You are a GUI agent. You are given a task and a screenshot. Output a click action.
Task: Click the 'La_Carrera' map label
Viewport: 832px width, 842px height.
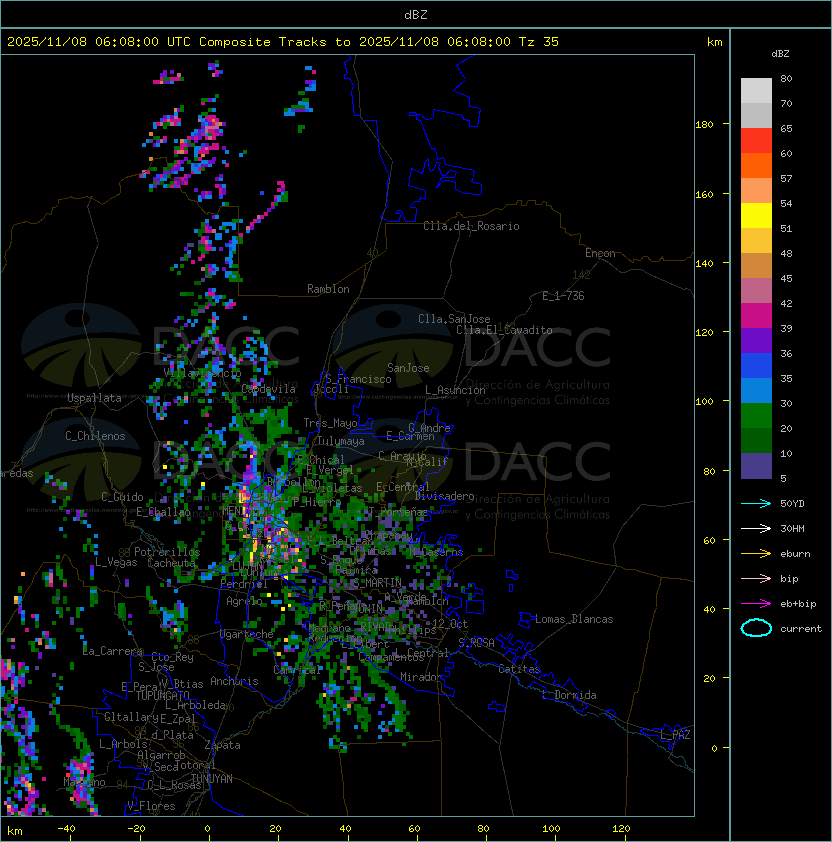click(x=113, y=651)
